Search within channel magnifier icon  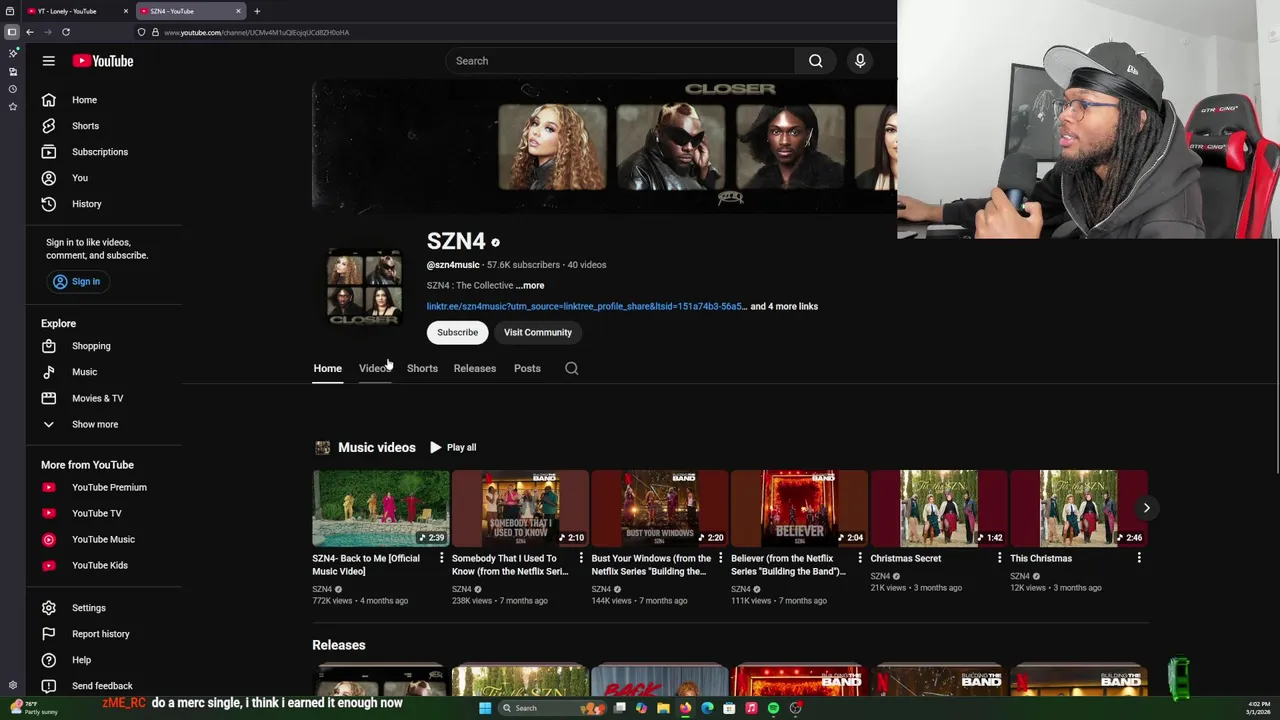click(572, 368)
